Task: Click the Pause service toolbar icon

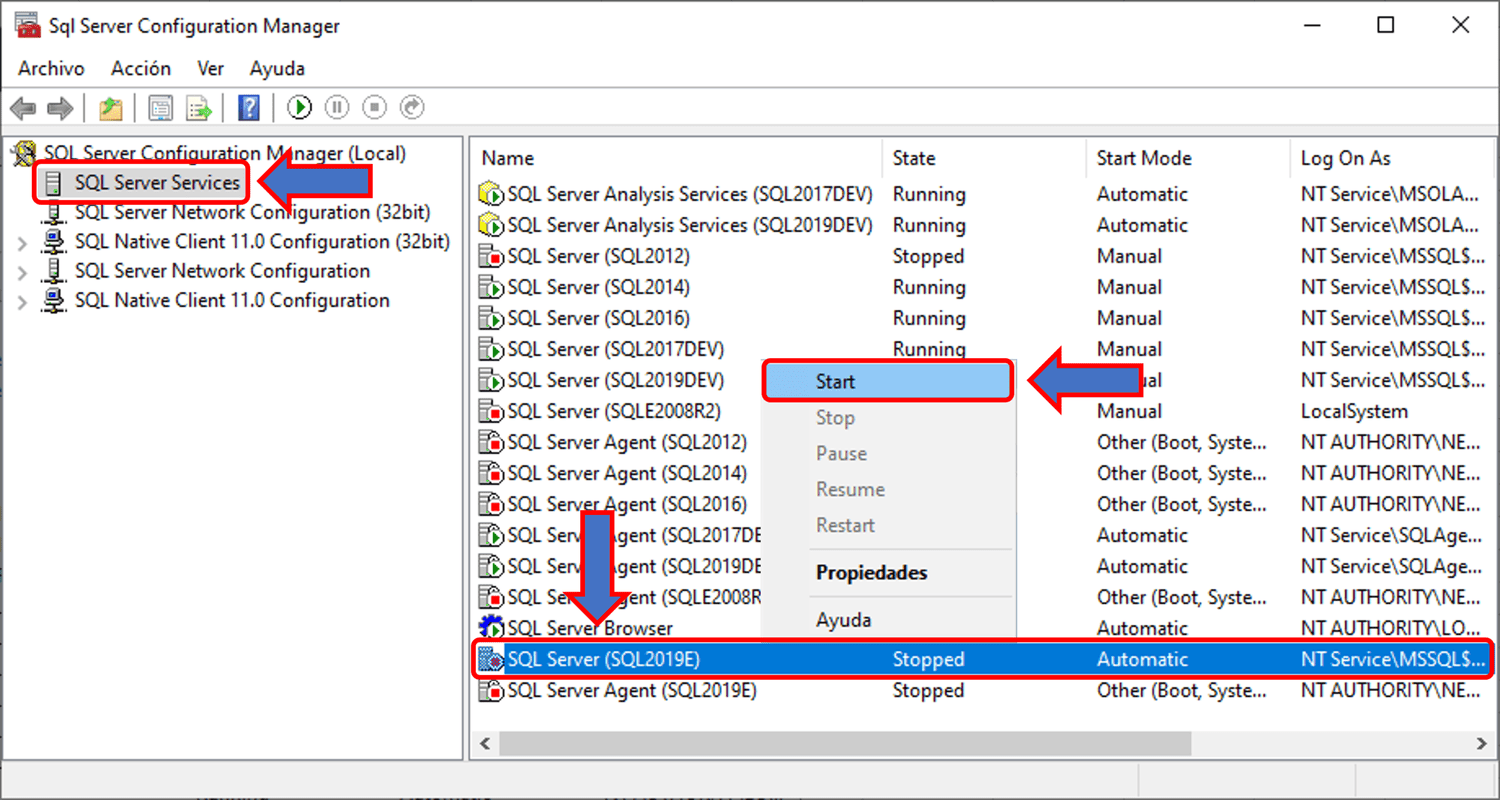Action: pyautogui.click(x=336, y=107)
